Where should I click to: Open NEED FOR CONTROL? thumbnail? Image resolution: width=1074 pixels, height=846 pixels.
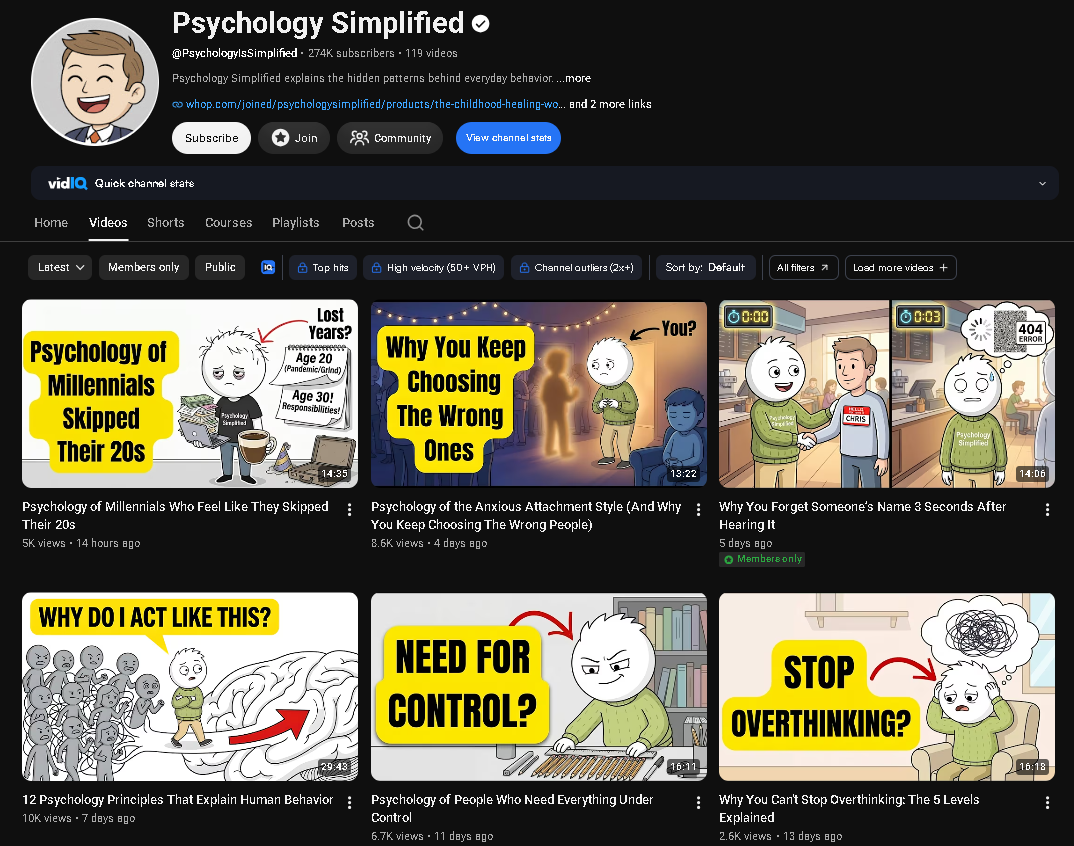(538, 687)
